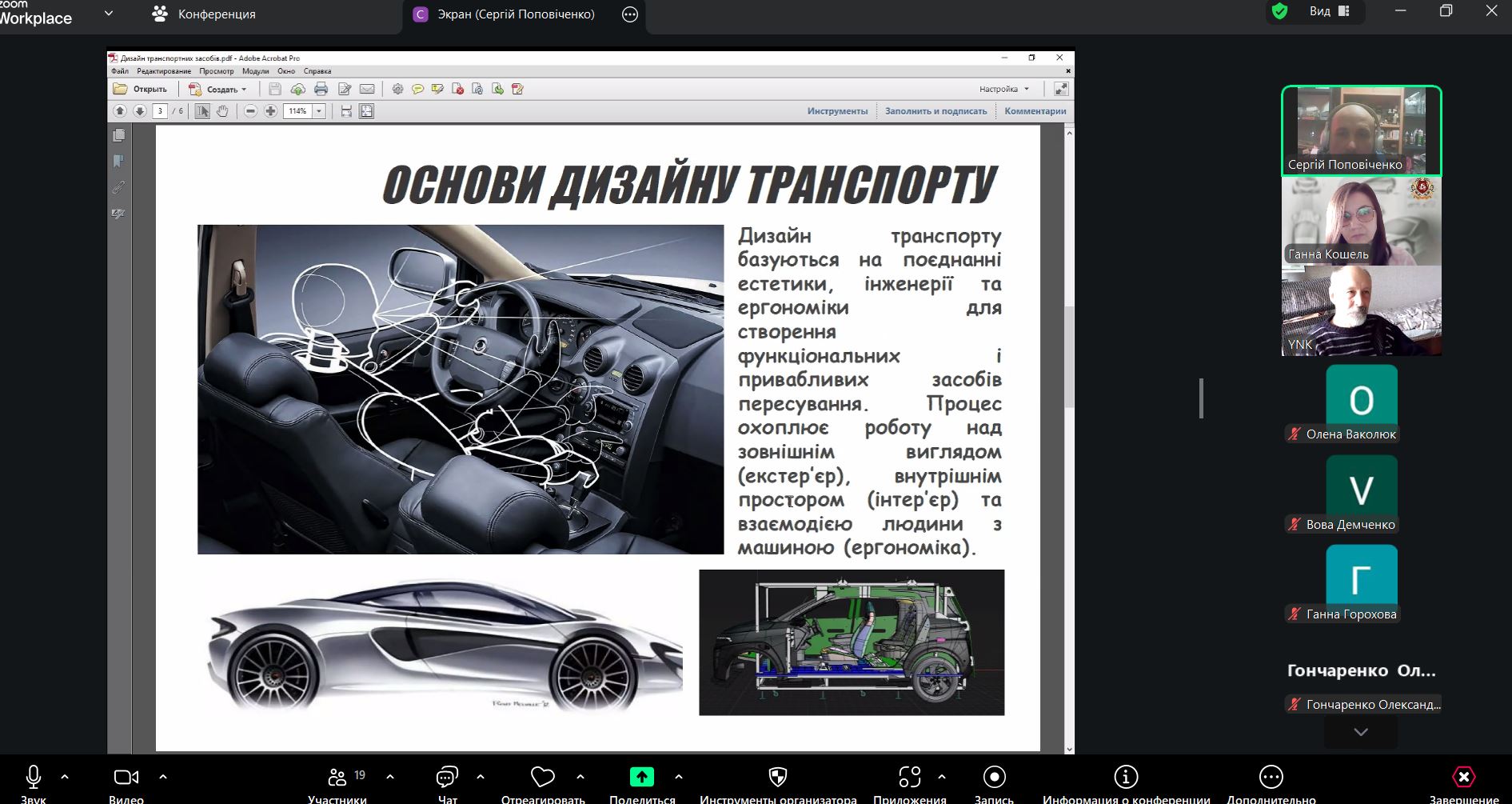Click the green Share screen button
The image size is (1512, 804).
pos(641,777)
